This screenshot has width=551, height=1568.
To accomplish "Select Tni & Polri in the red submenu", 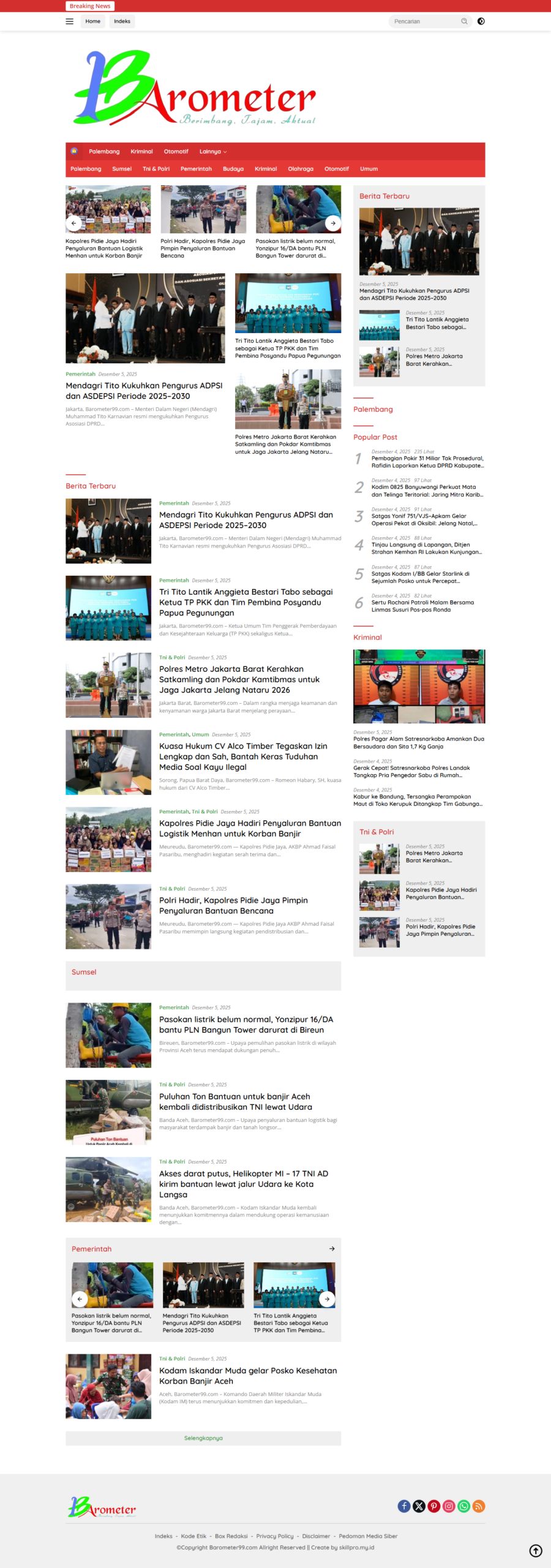I will pos(156,169).
